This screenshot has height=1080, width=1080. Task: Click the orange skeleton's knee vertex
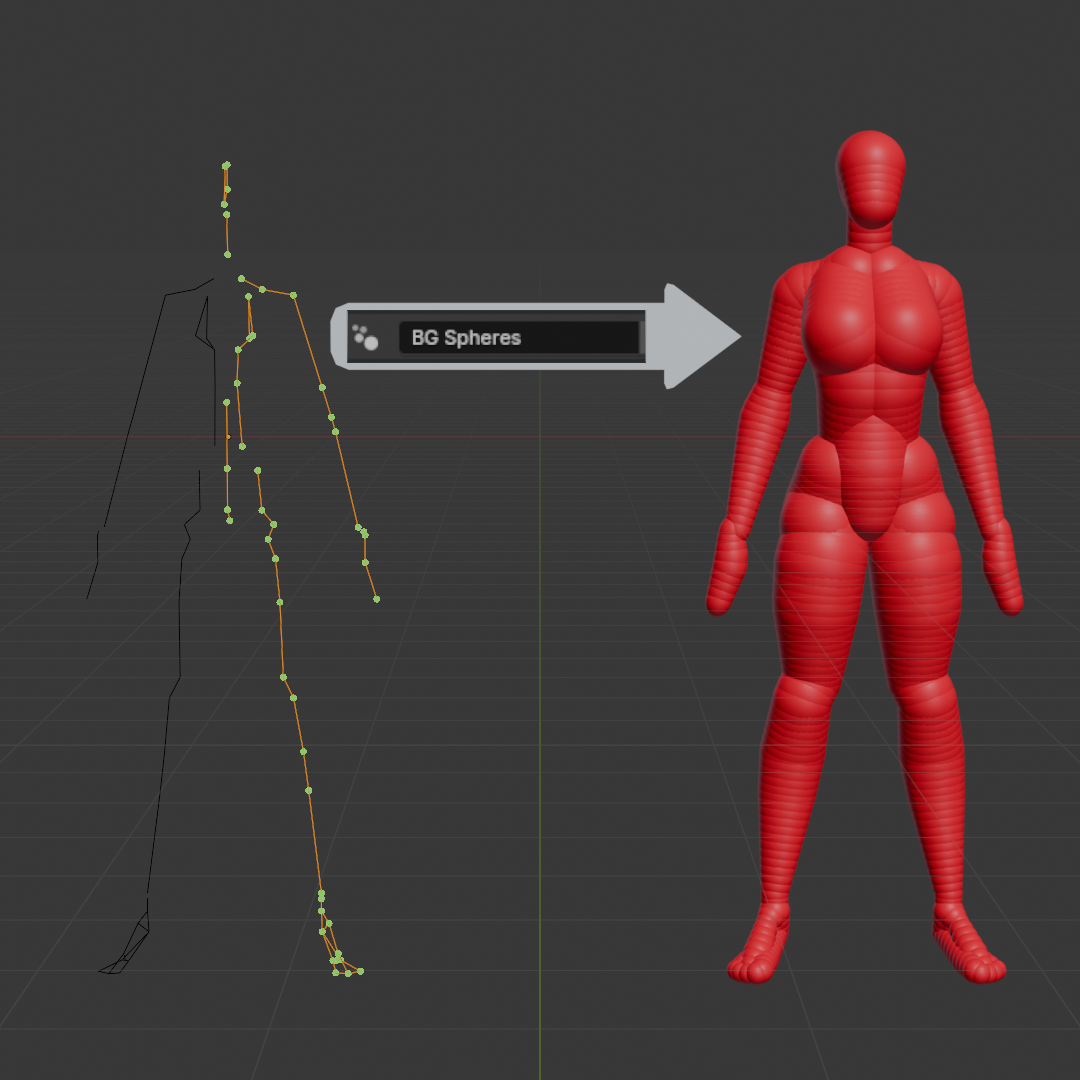point(284,678)
